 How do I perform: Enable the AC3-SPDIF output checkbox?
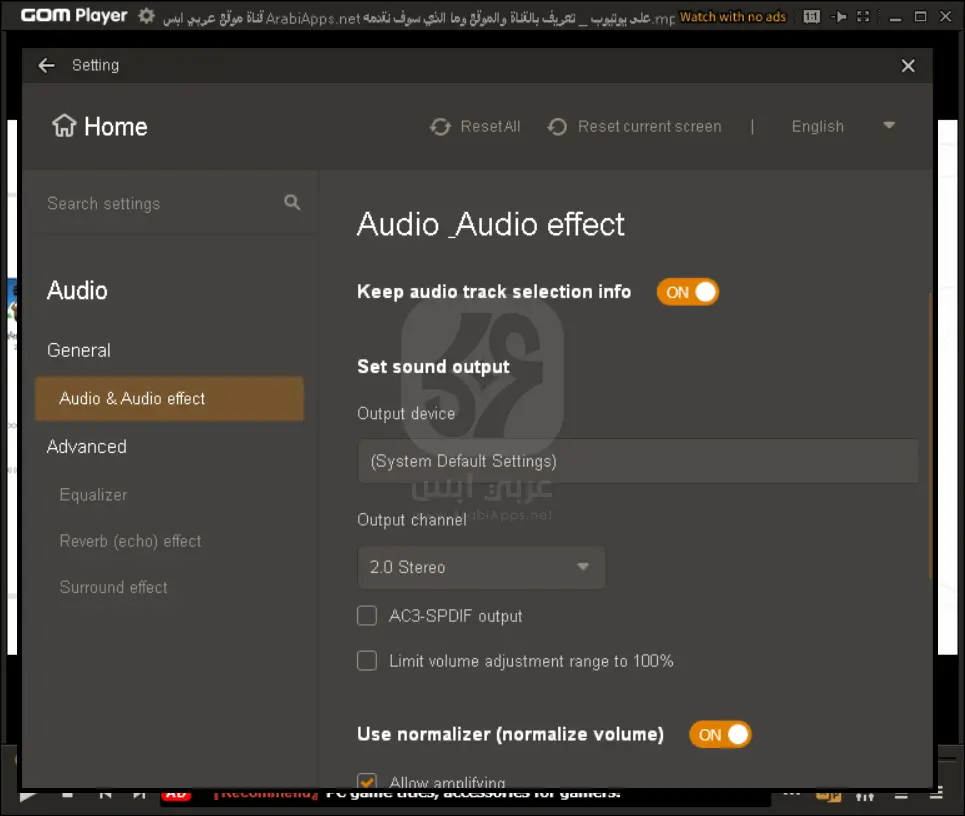[x=367, y=616]
